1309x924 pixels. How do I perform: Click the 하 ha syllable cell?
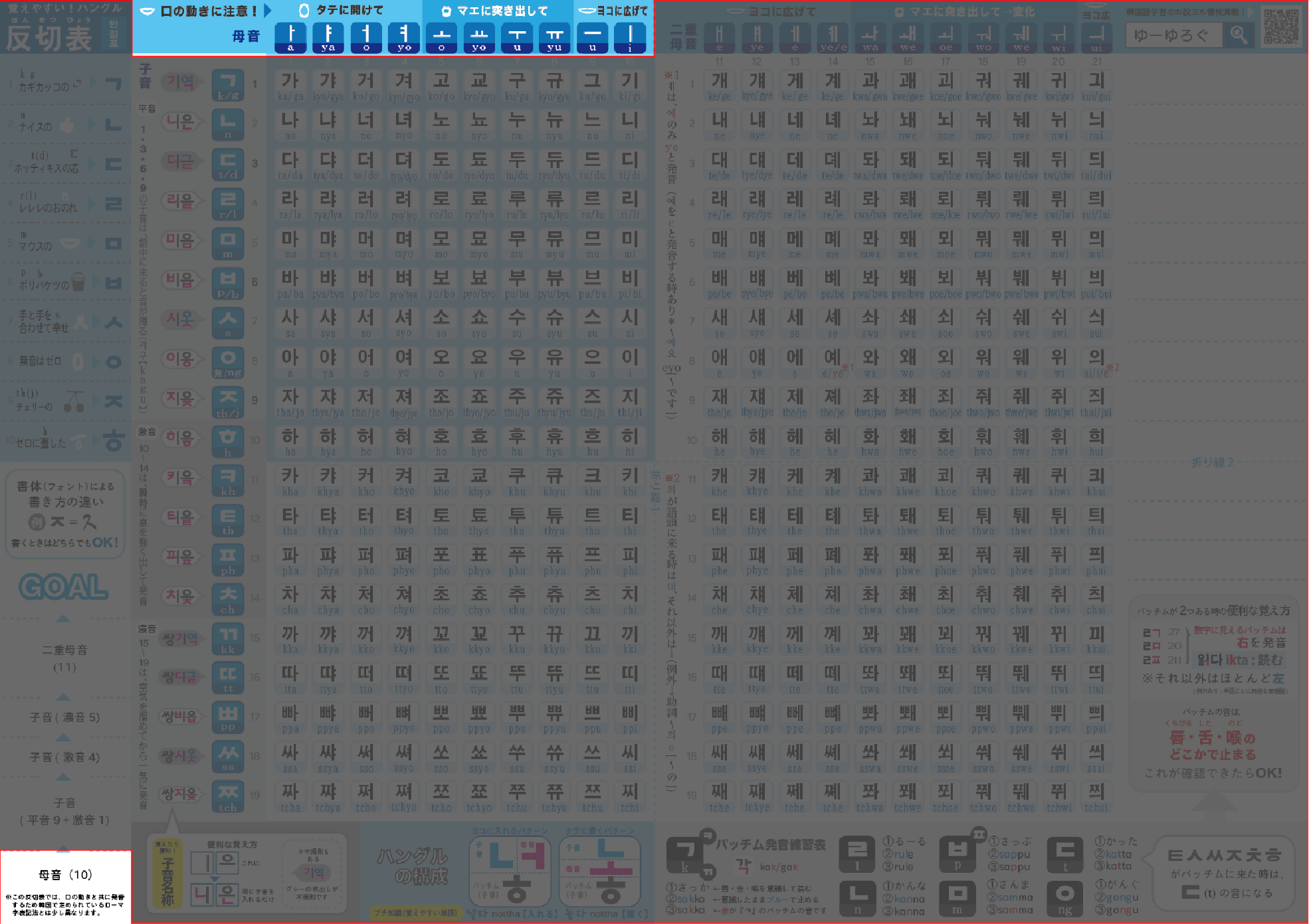290,441
